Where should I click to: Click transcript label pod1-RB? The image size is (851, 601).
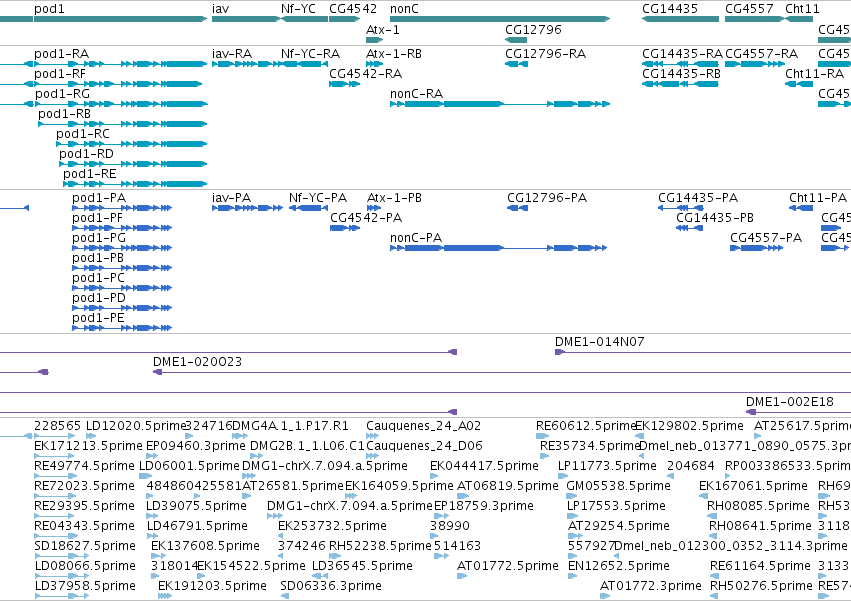[x=64, y=114]
